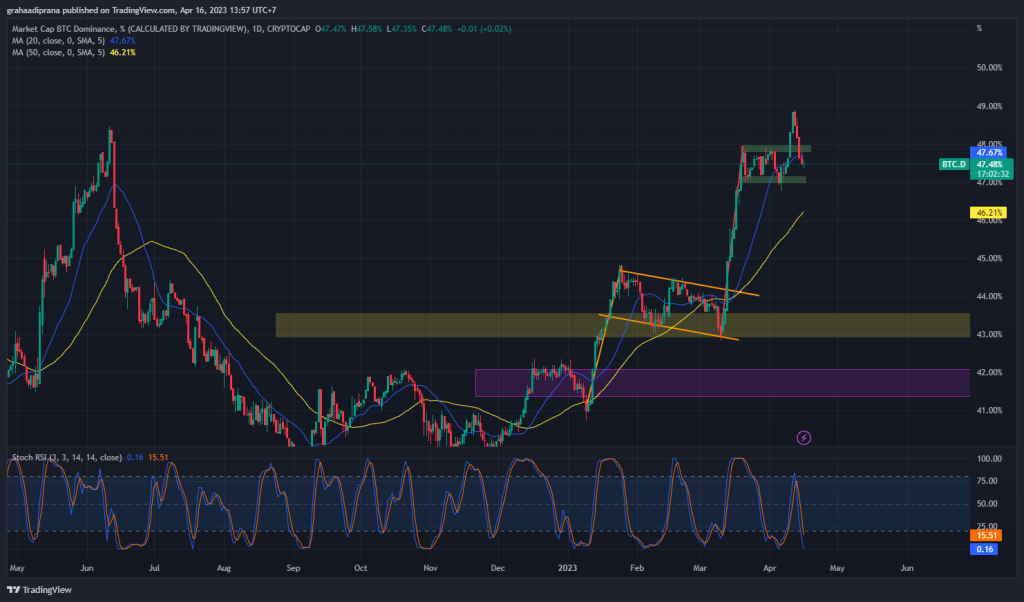
Task: Click the H47.58% high value in legend
Action: [366, 29]
